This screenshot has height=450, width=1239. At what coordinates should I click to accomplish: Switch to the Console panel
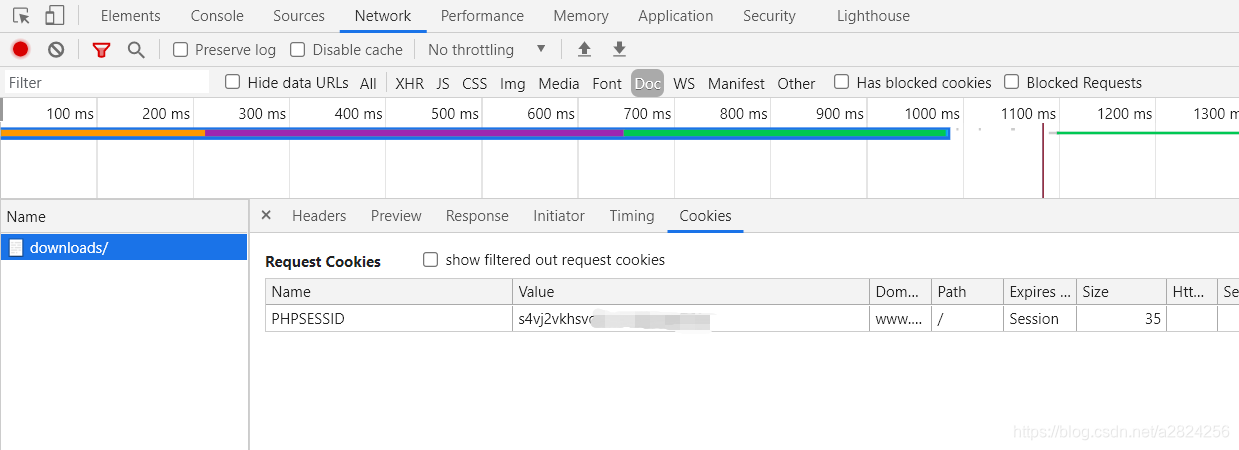point(217,16)
